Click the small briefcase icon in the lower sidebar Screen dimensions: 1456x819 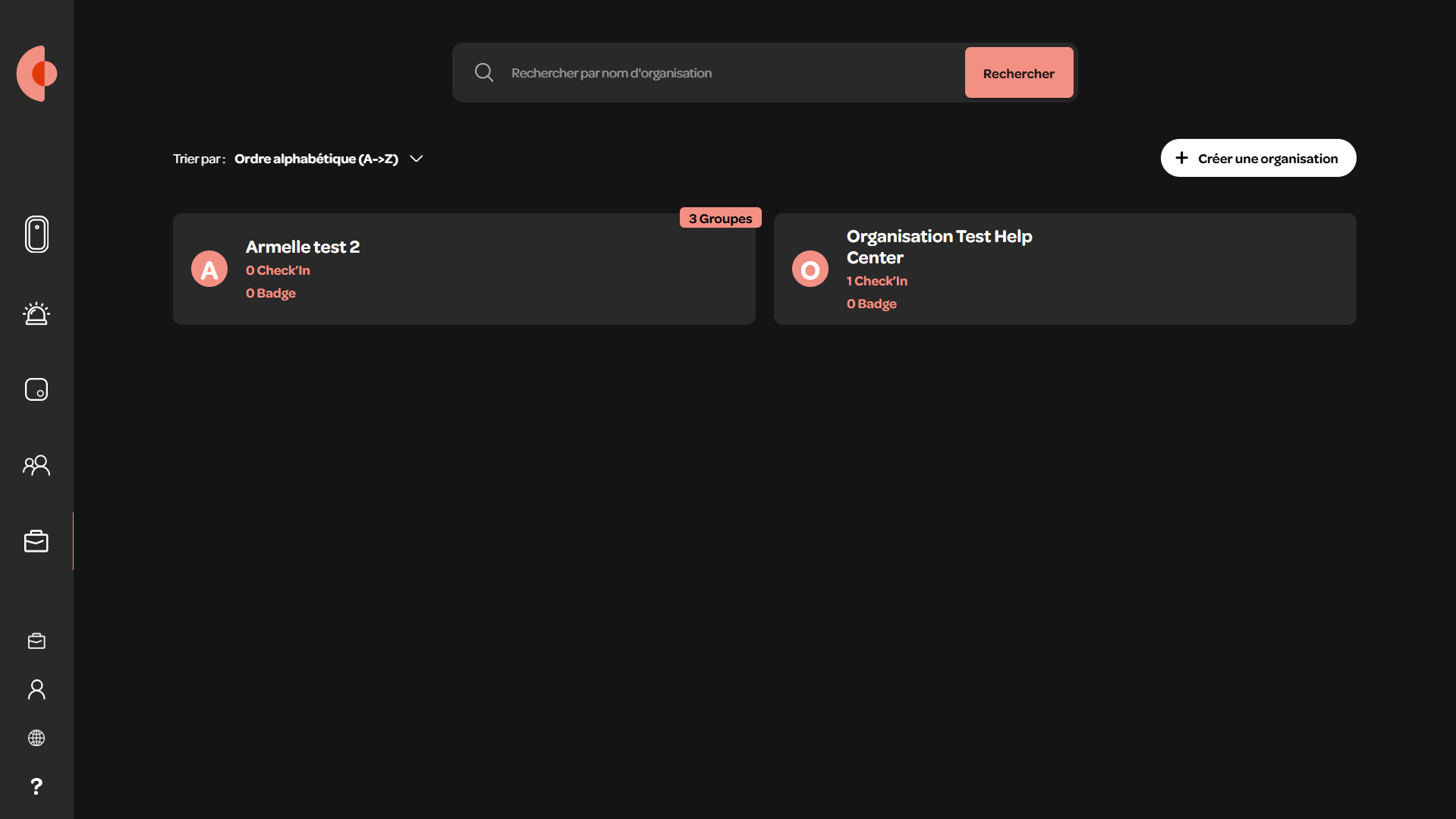tap(36, 641)
